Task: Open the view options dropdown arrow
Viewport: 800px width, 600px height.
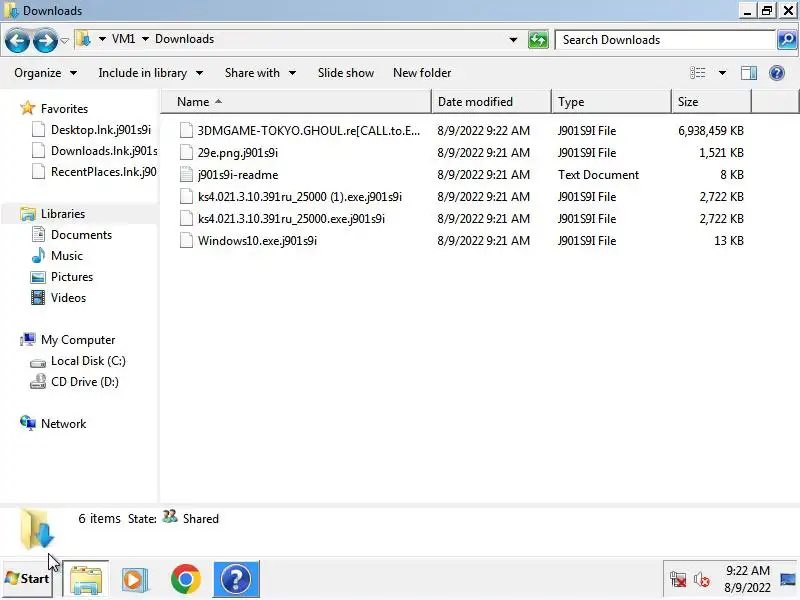Action: 722,73
